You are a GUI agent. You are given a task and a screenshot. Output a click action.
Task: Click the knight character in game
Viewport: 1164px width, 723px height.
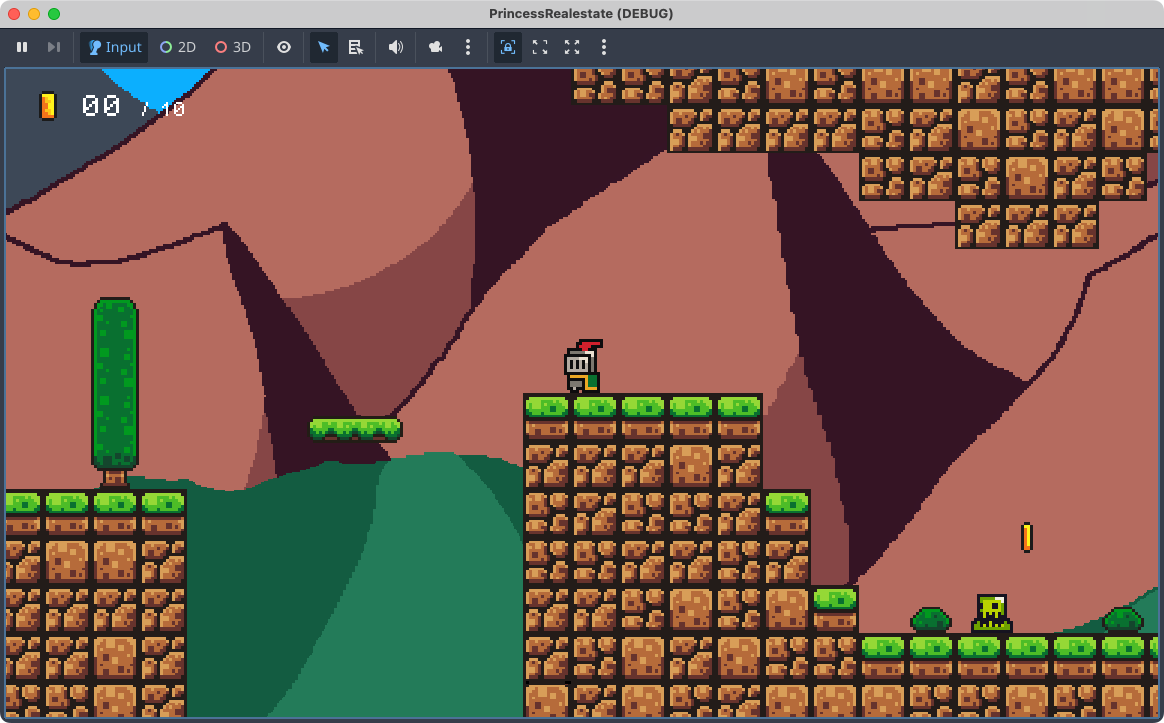pyautogui.click(x=581, y=367)
